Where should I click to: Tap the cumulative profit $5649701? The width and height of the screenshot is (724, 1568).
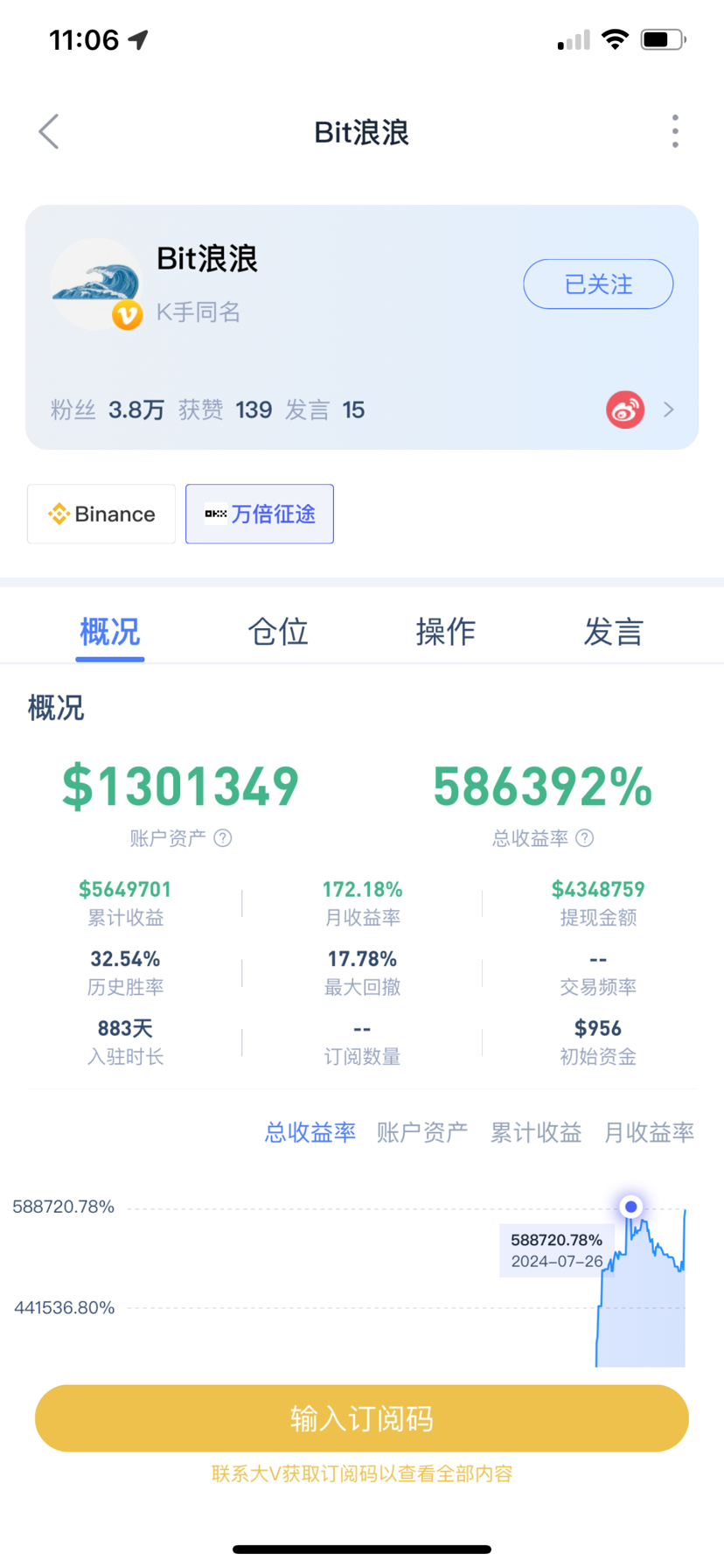pyautogui.click(x=125, y=889)
